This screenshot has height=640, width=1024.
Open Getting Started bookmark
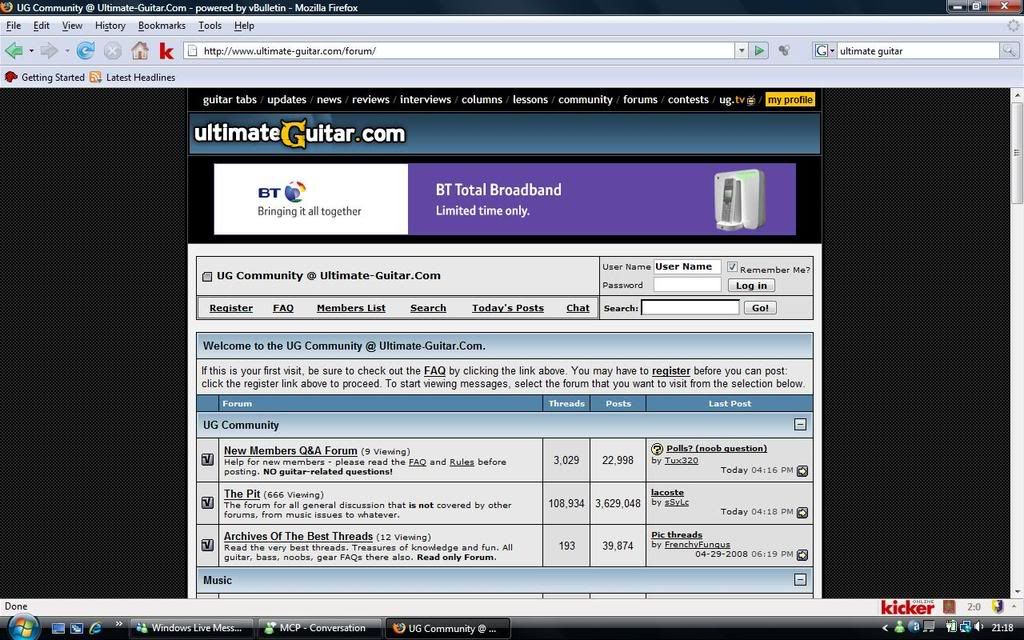(x=44, y=77)
